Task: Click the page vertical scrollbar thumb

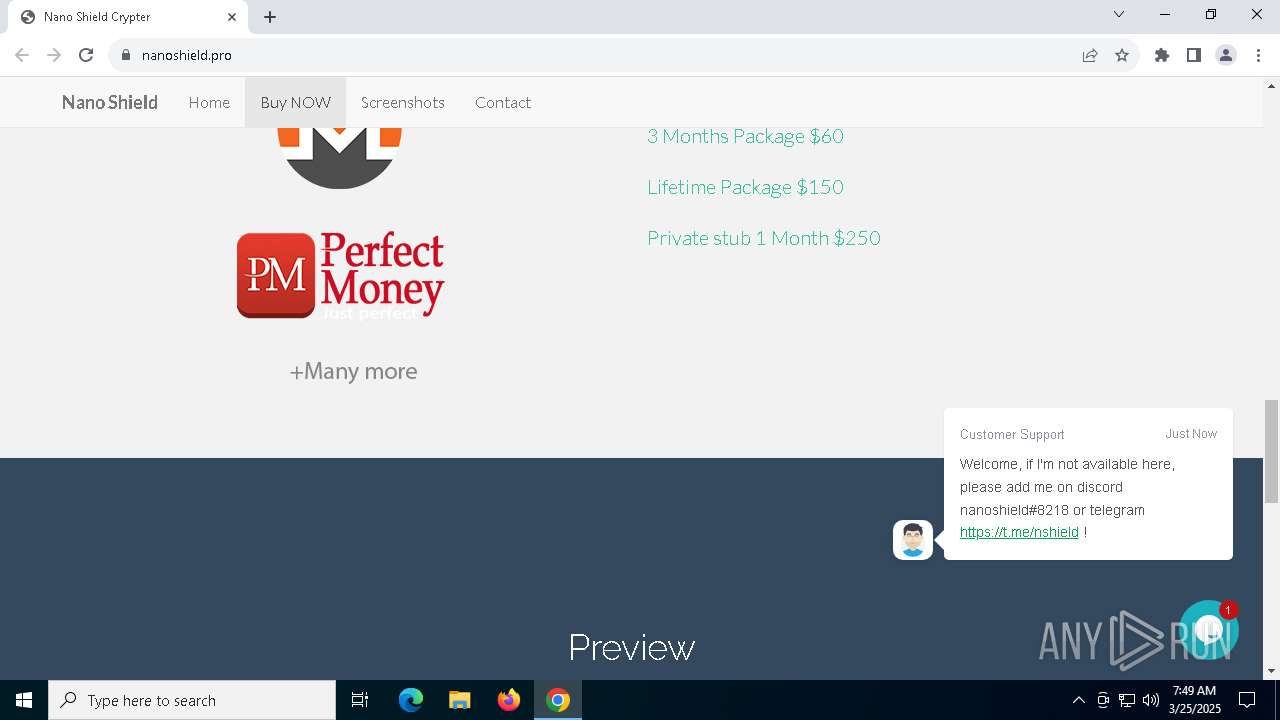Action: click(x=1271, y=451)
